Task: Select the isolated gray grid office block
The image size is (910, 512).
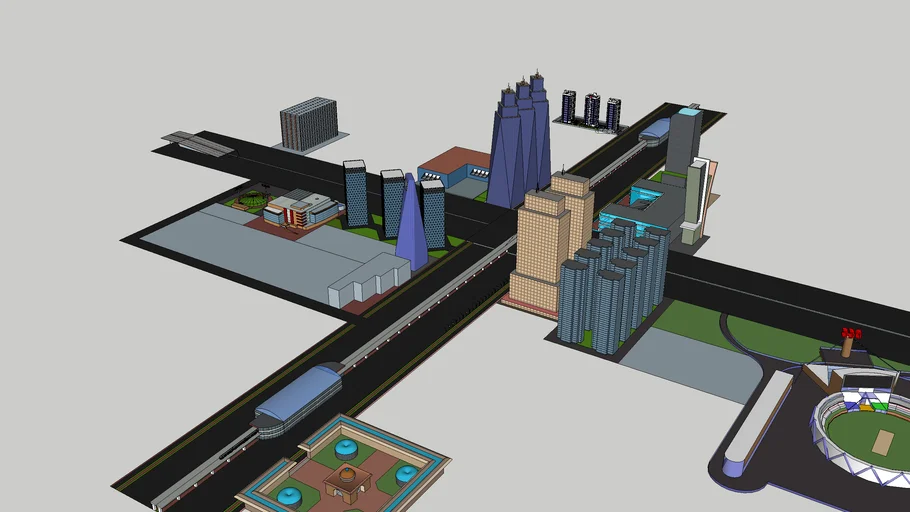Action: pos(309,124)
